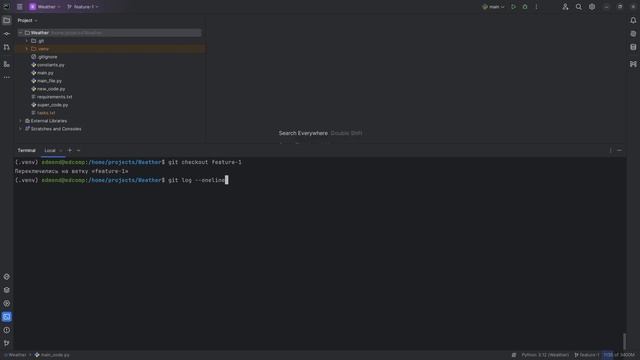The image size is (640, 360).
Task: Hide the Terminal panel with minimize dash
Action: pos(620,151)
